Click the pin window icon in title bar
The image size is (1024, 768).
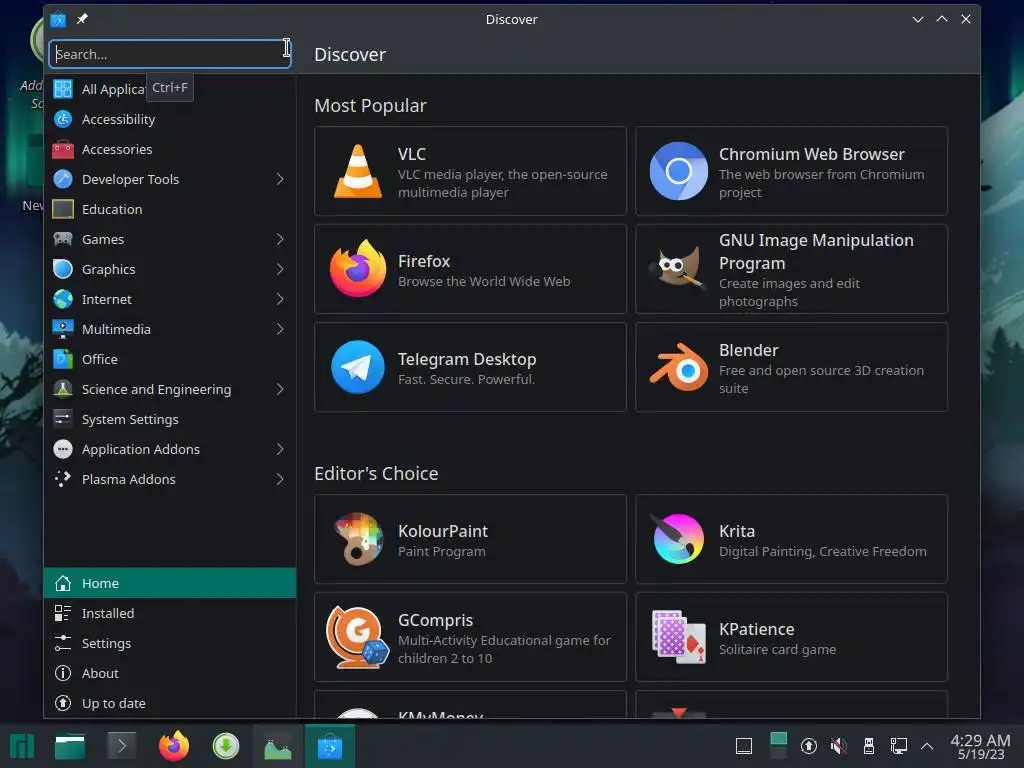click(x=82, y=19)
